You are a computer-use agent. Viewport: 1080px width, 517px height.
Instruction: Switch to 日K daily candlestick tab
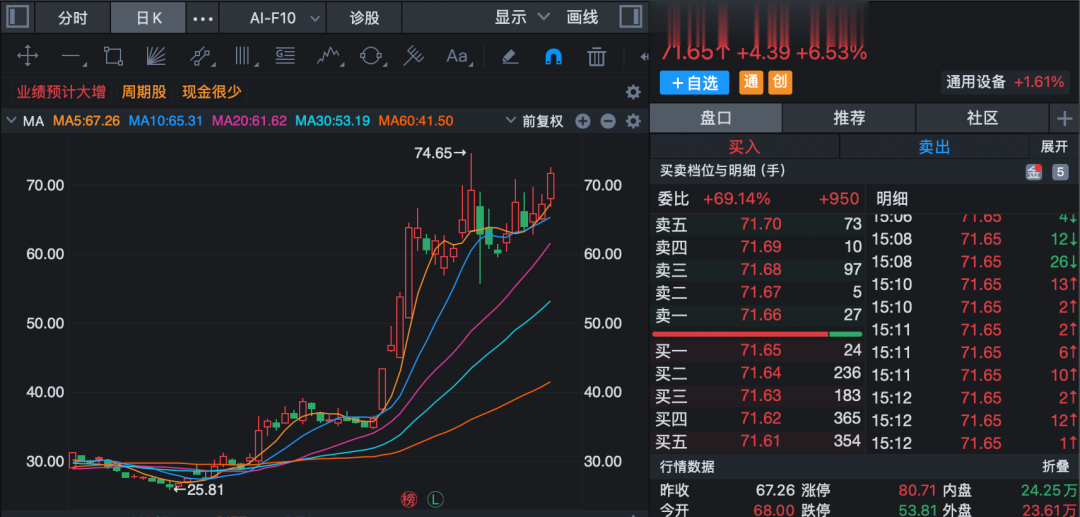pyautogui.click(x=149, y=18)
